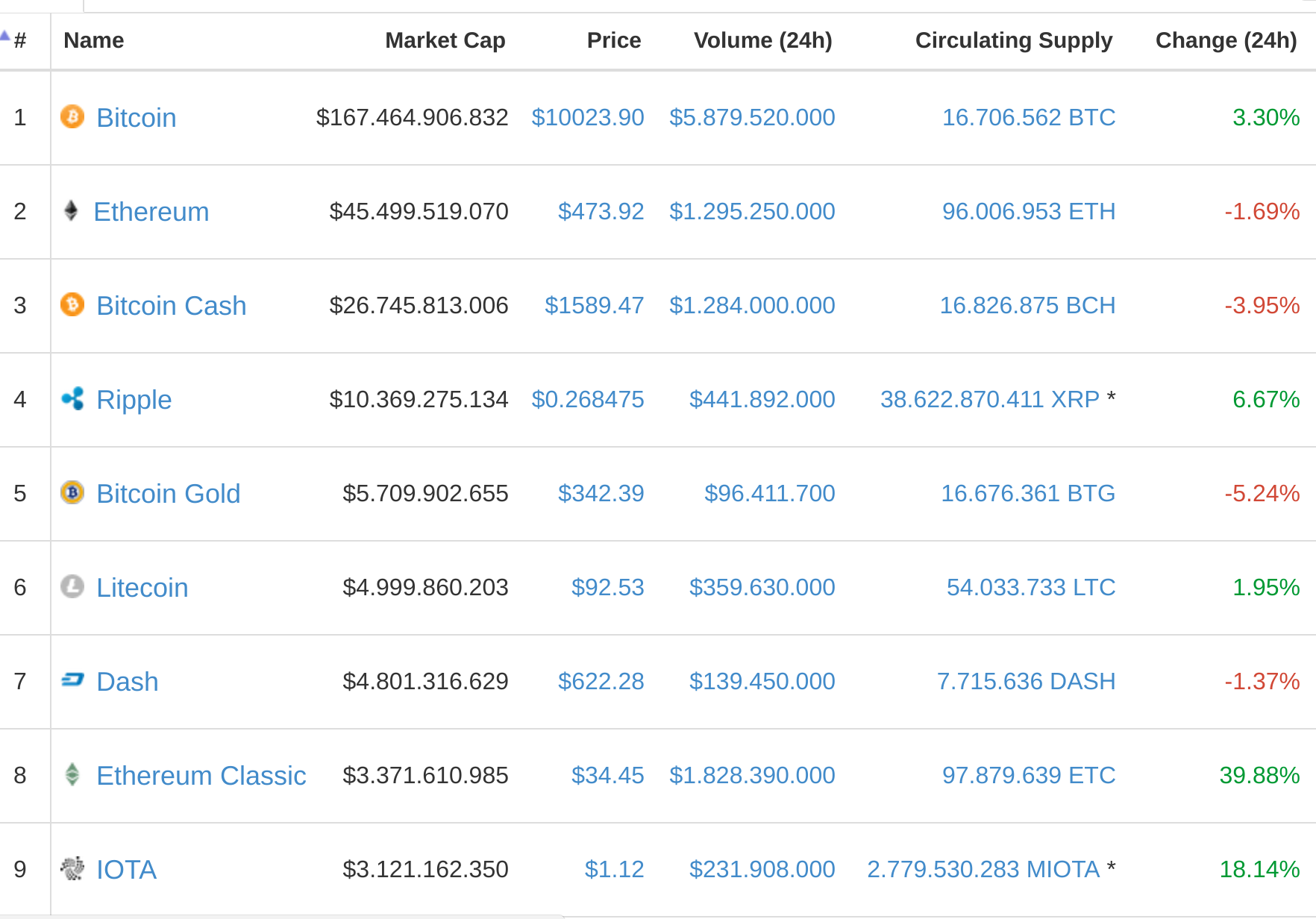Viewport: 1316px width, 919px height.
Task: Open the Bitcoin Gold name link
Action: (169, 494)
